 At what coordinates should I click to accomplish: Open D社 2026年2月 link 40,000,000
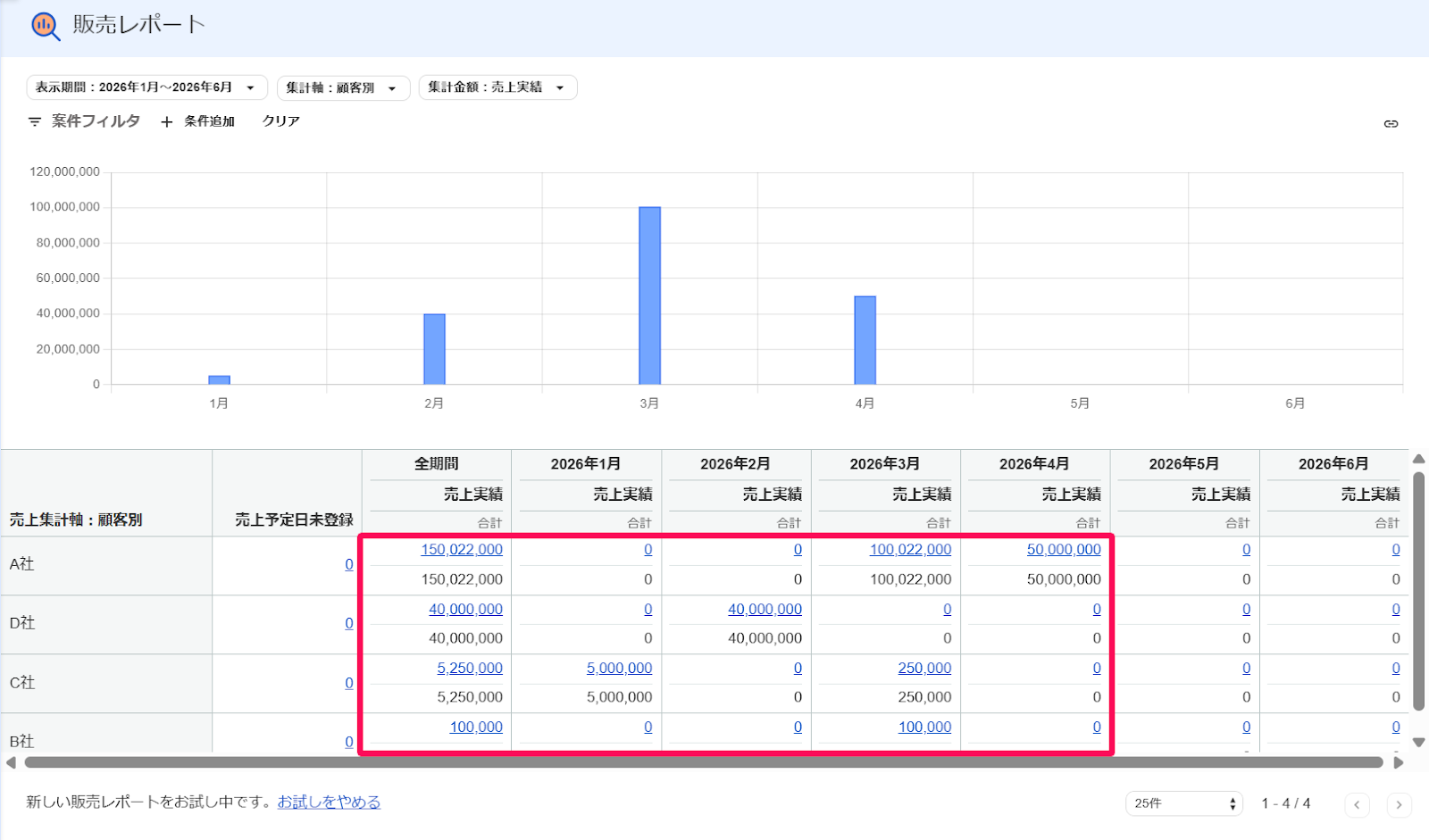(765, 609)
